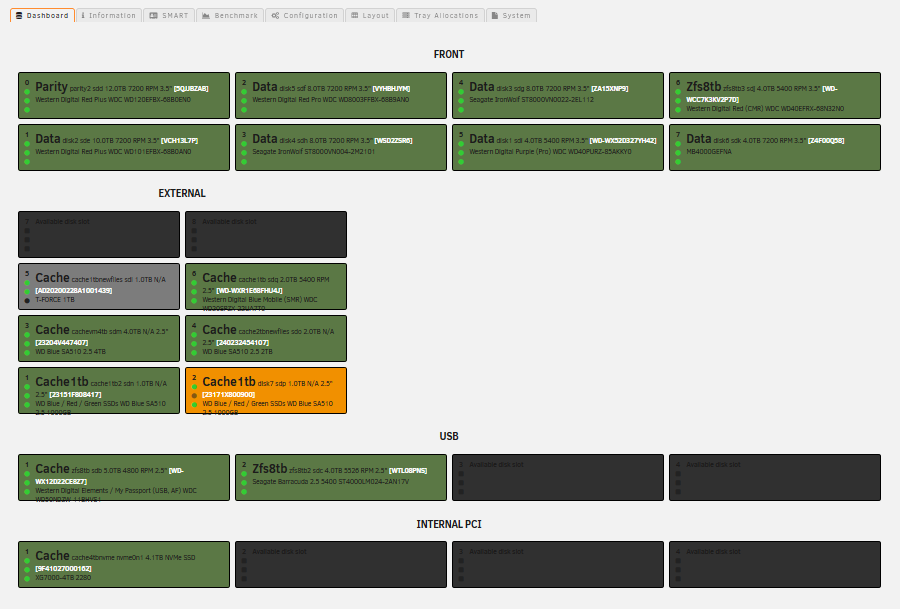900x609 pixels.
Task: Click the orange LED on Cache1tb disk7
Action: (194, 395)
